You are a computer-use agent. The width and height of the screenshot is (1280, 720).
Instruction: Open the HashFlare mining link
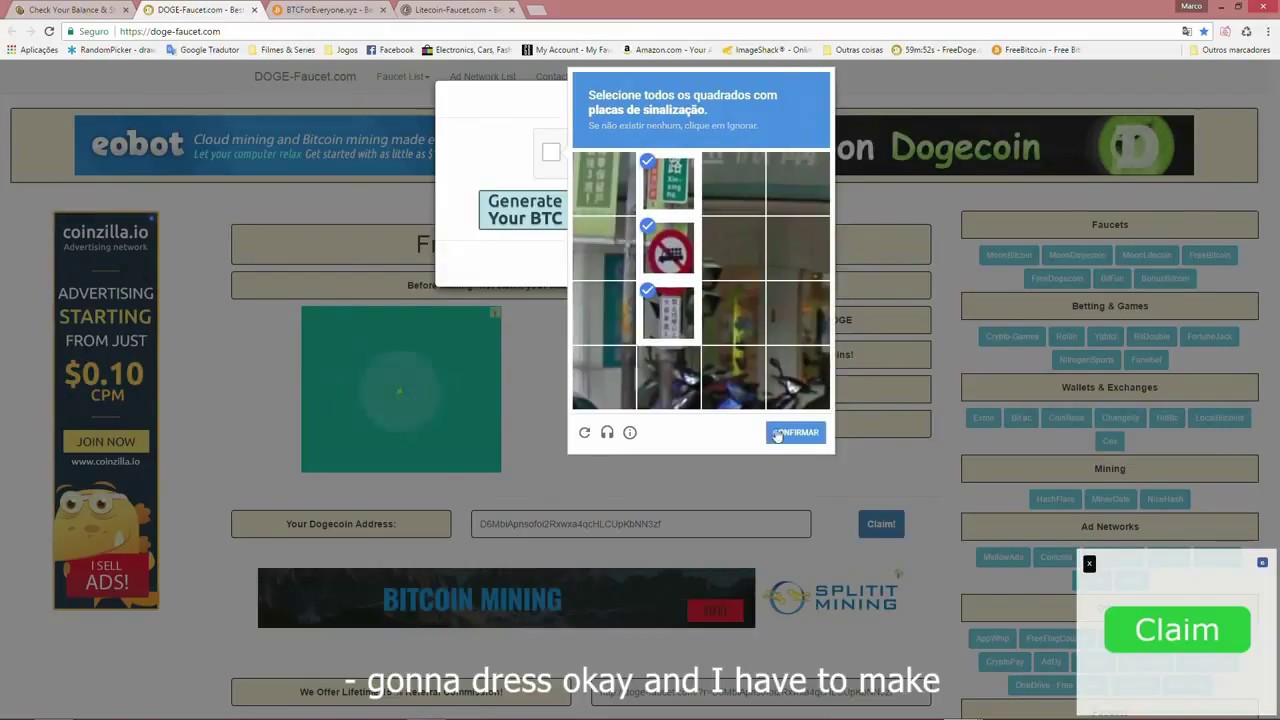pos(1055,499)
